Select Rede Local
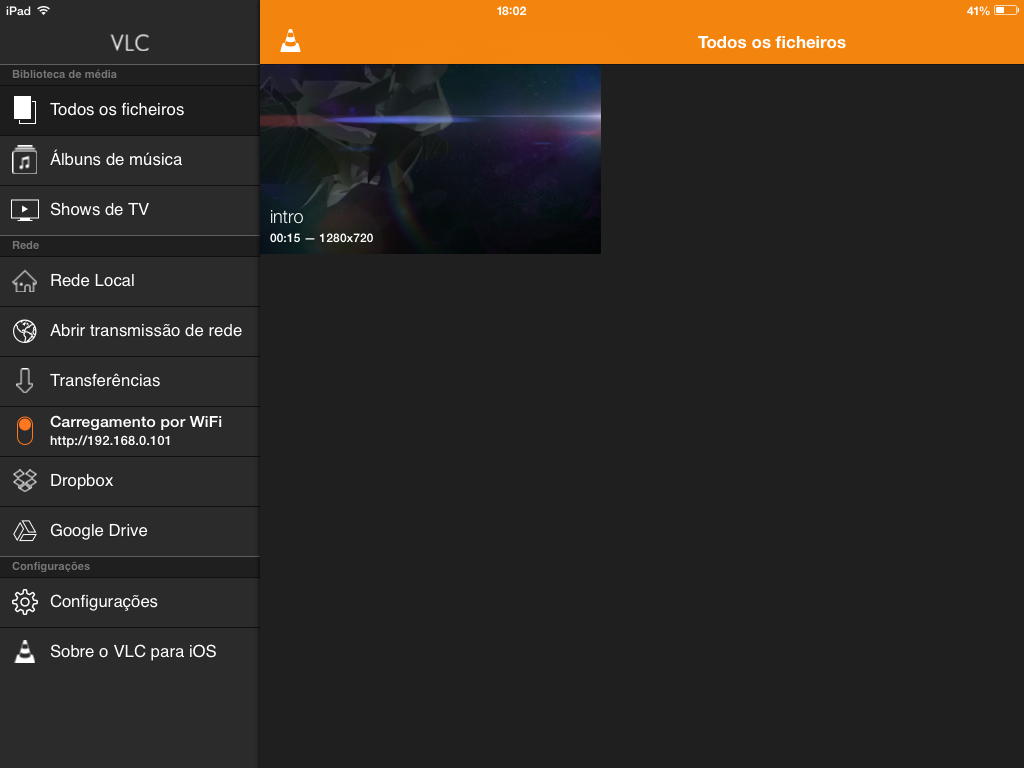Viewport: 1024px width, 768px height. point(129,281)
